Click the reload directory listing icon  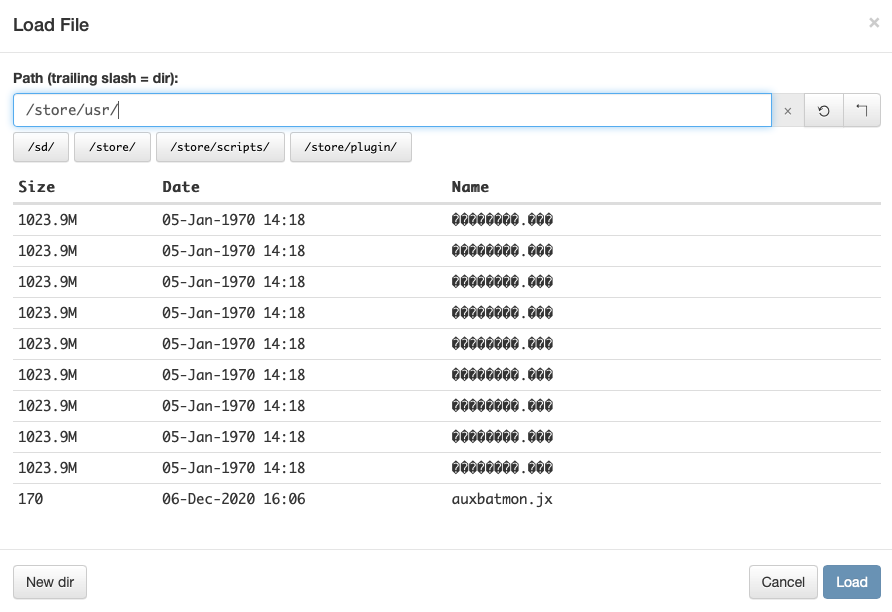(824, 111)
